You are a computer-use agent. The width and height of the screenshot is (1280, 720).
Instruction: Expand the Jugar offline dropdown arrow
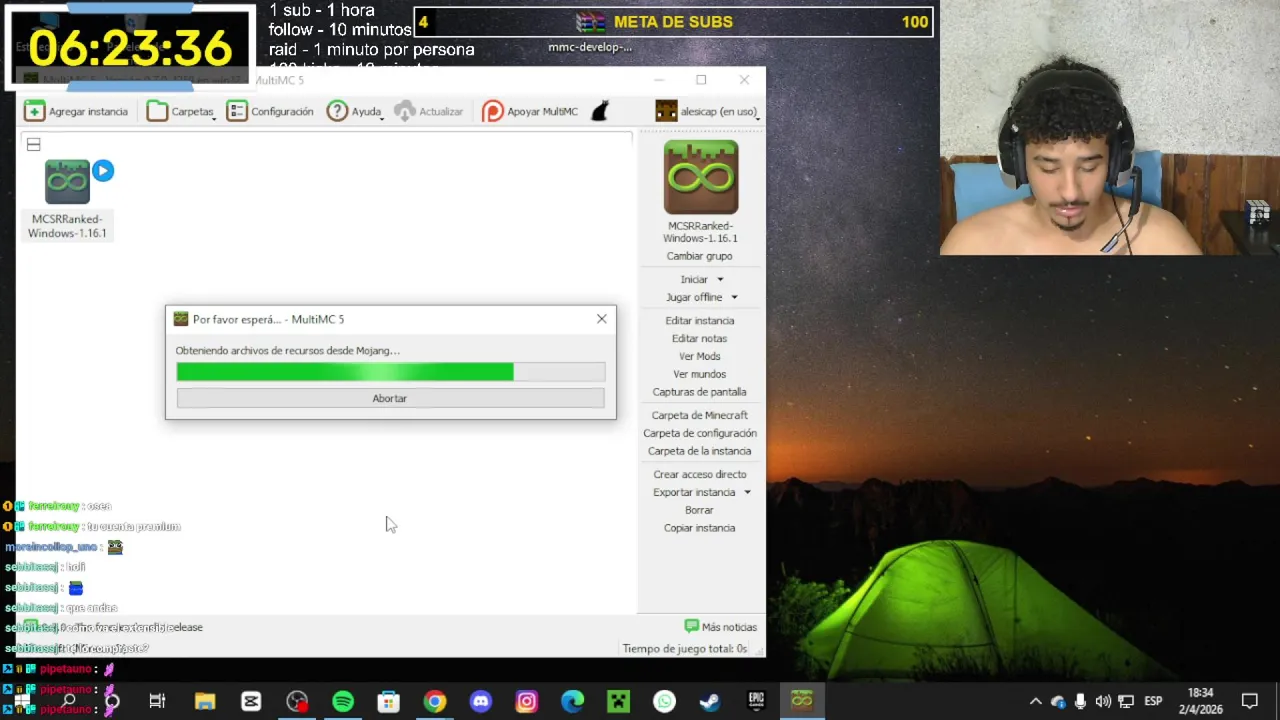734,297
